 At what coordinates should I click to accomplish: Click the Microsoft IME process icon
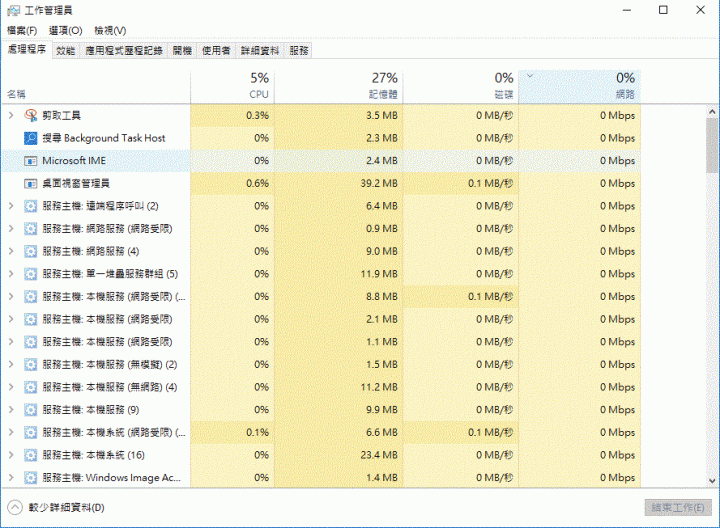30,161
